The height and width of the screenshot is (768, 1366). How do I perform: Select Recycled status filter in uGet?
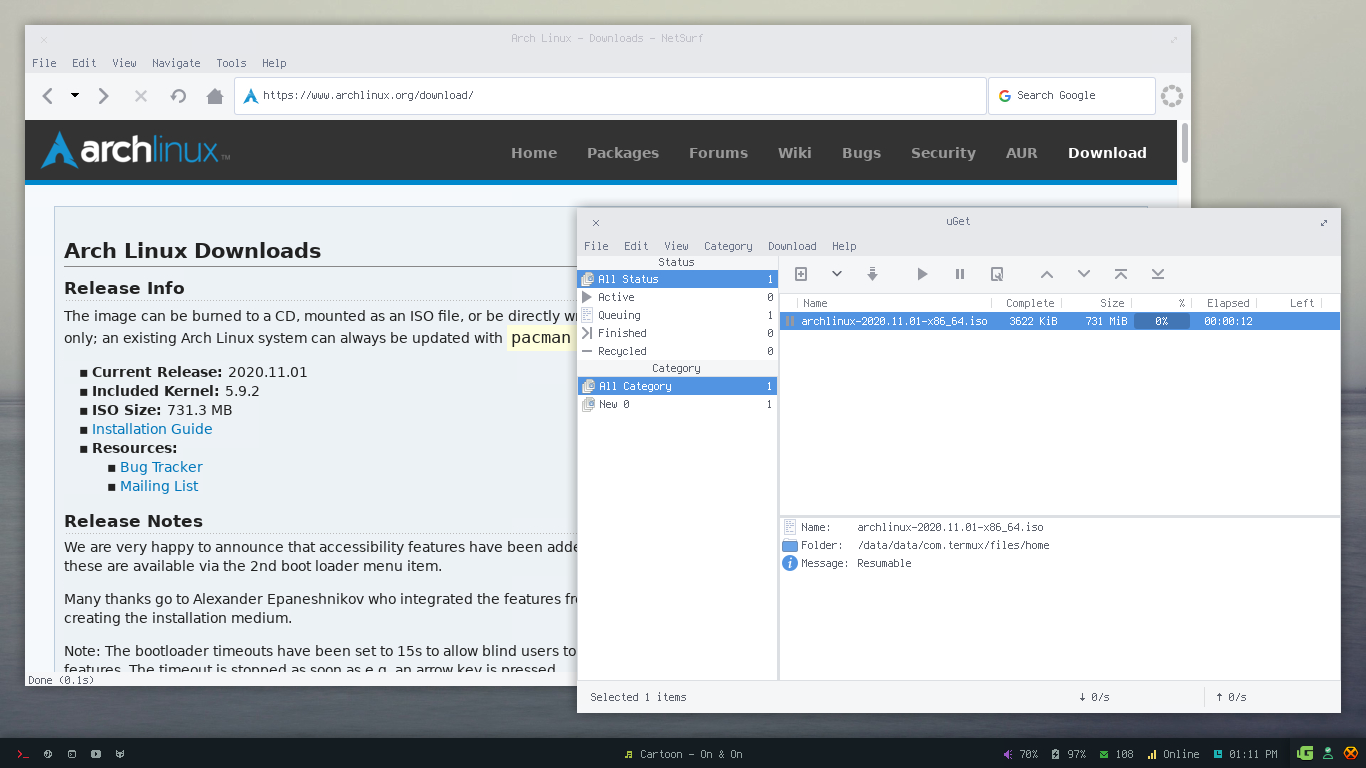[677, 351]
